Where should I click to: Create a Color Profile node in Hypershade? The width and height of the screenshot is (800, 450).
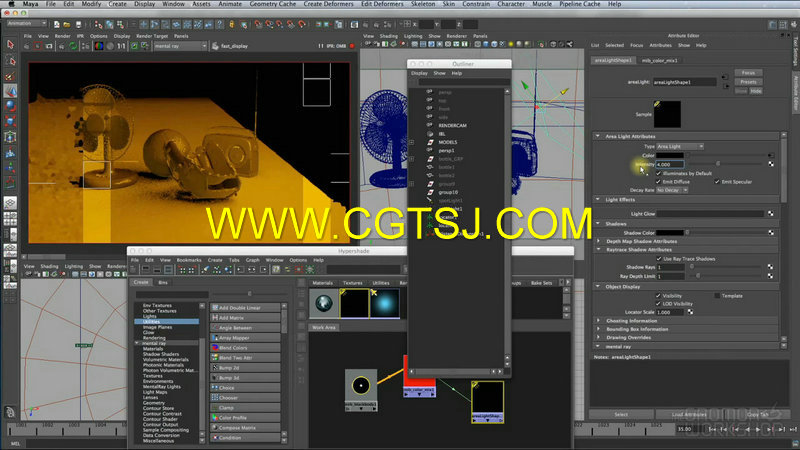click(x=245, y=418)
